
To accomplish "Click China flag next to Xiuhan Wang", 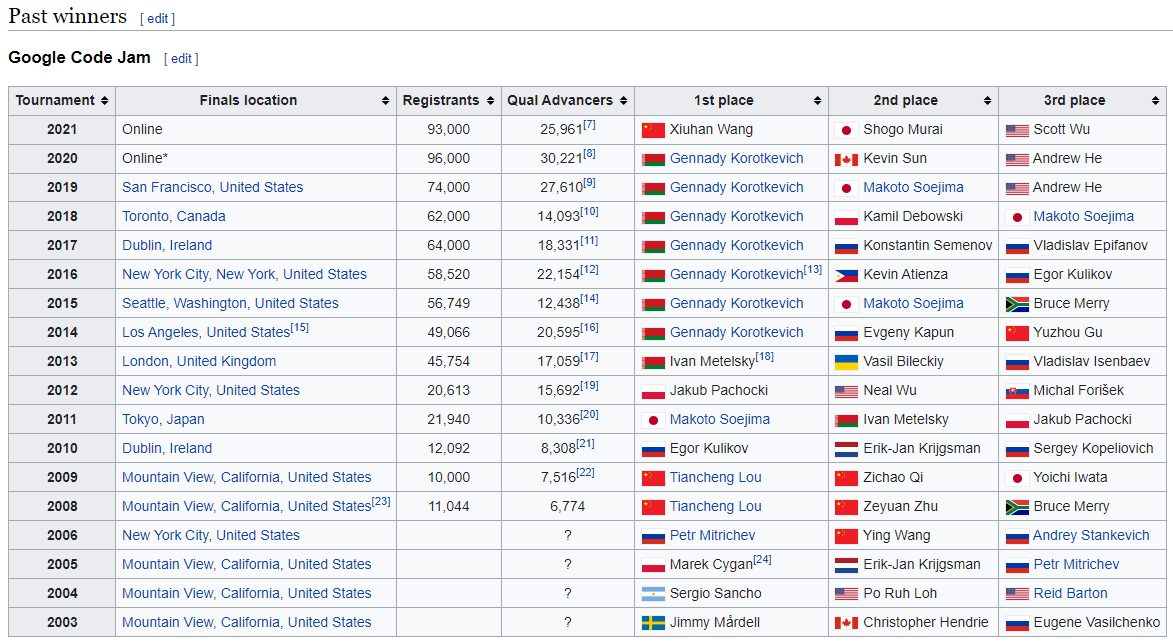I will pyautogui.click(x=653, y=130).
